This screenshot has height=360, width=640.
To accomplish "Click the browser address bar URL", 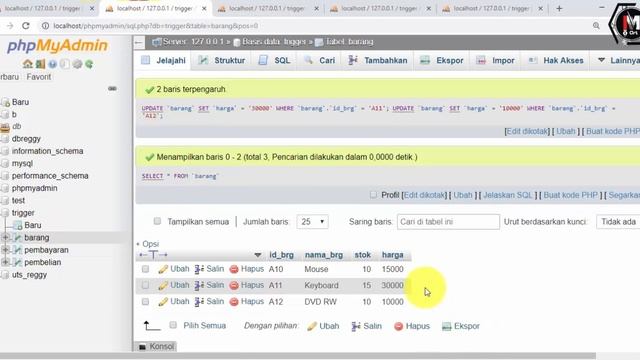I will (x=156, y=26).
